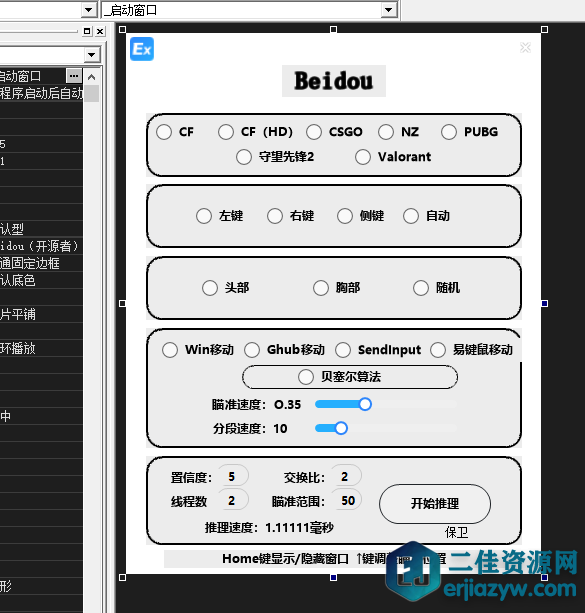Open the top-left combo box arrow
585x613 pixels.
(x=89, y=10)
